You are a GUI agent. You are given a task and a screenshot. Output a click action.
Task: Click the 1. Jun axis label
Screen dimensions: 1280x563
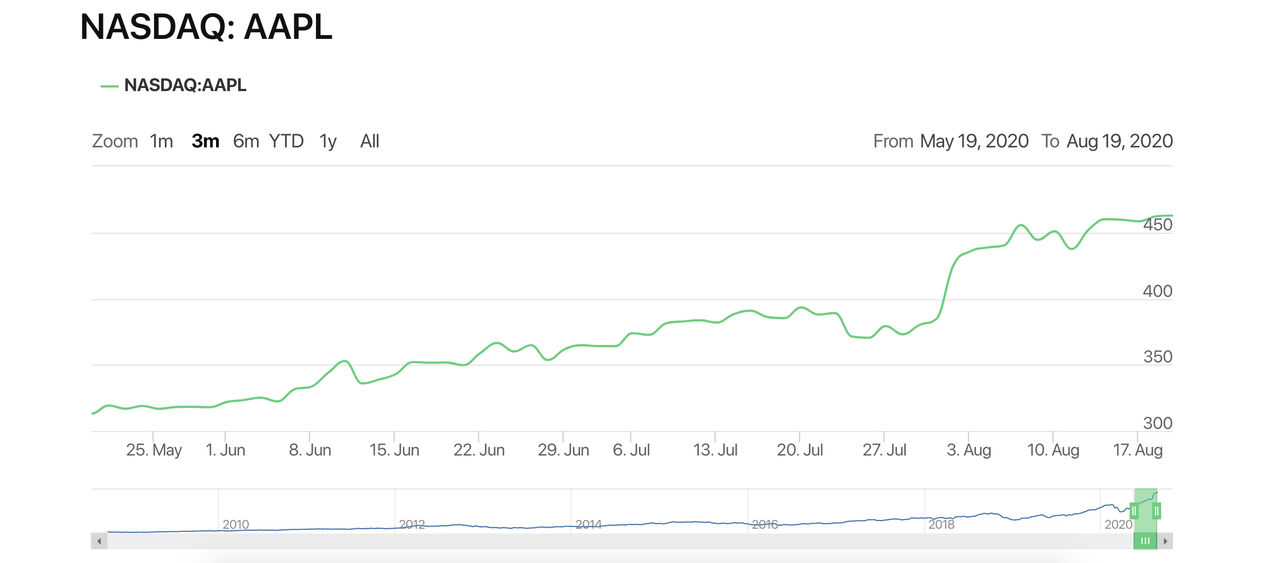[226, 450]
